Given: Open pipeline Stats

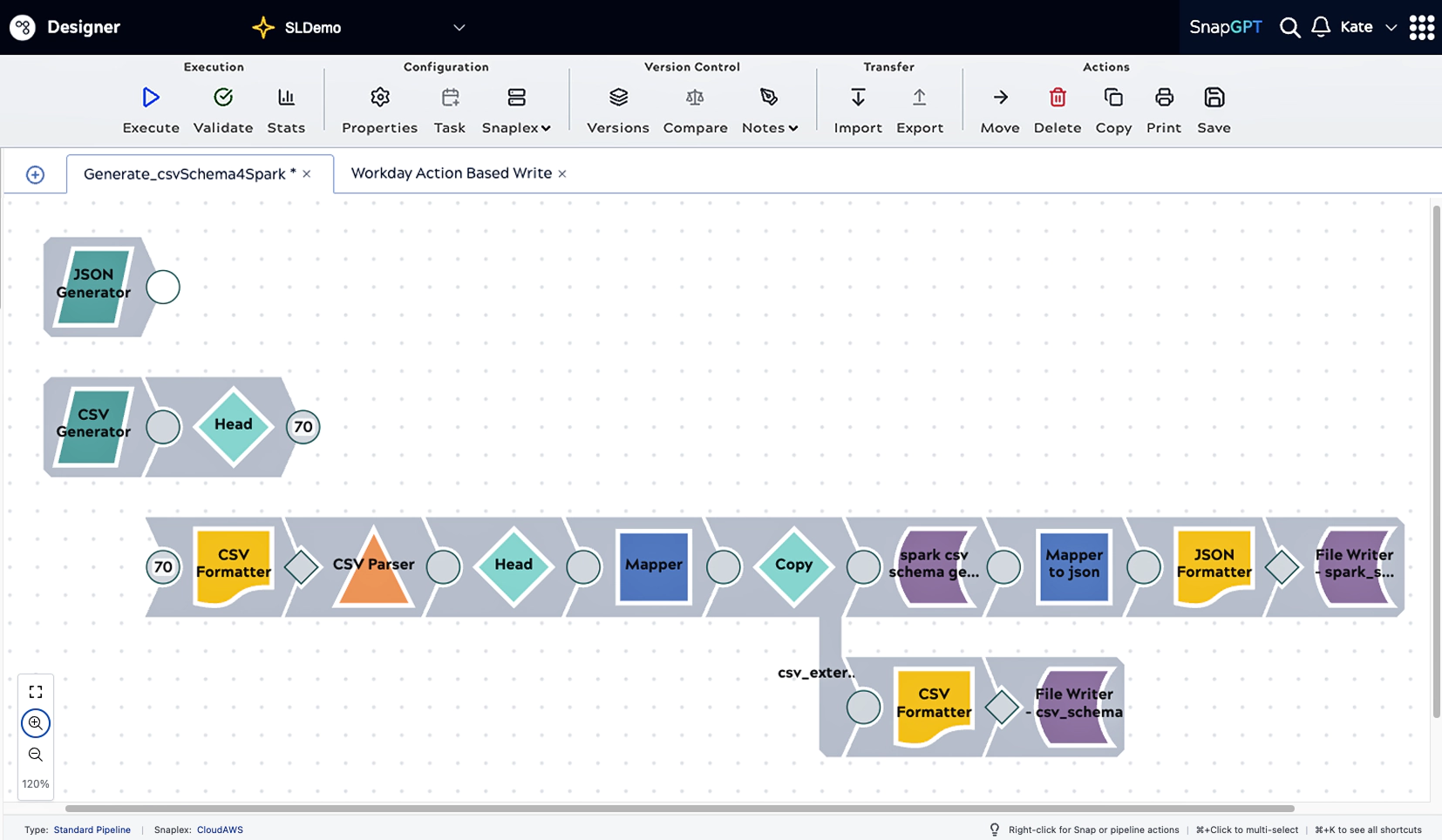Looking at the screenshot, I should point(286,97).
